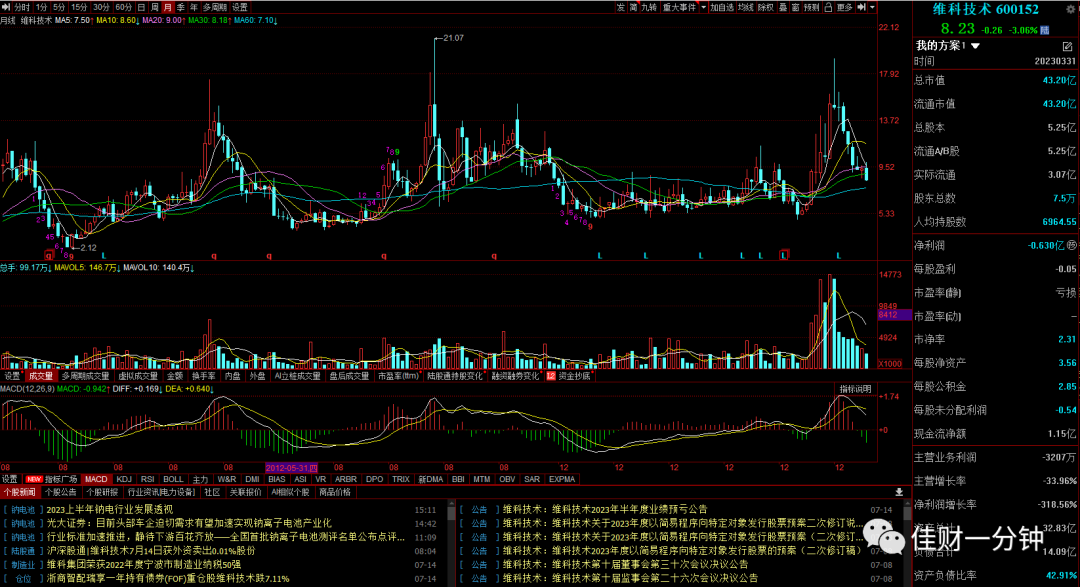1080x587 pixels.
Task: Switch to the KDJ indicator tab
Action: coord(124,479)
